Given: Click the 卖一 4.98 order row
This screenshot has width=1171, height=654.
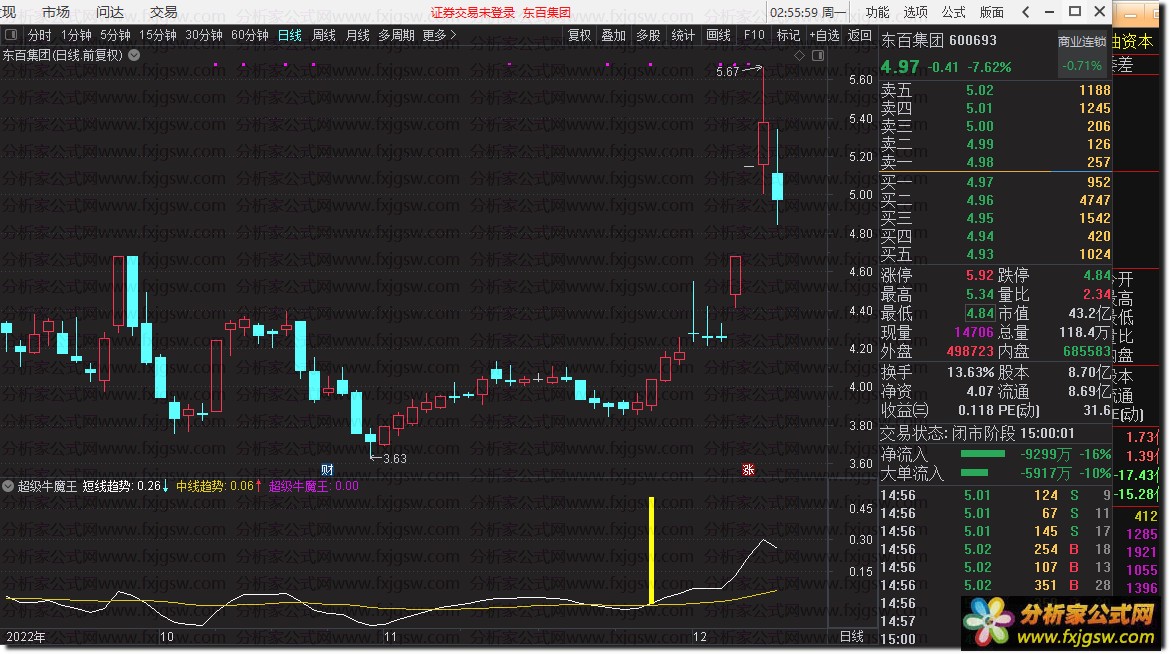Looking at the screenshot, I should click(x=995, y=162).
